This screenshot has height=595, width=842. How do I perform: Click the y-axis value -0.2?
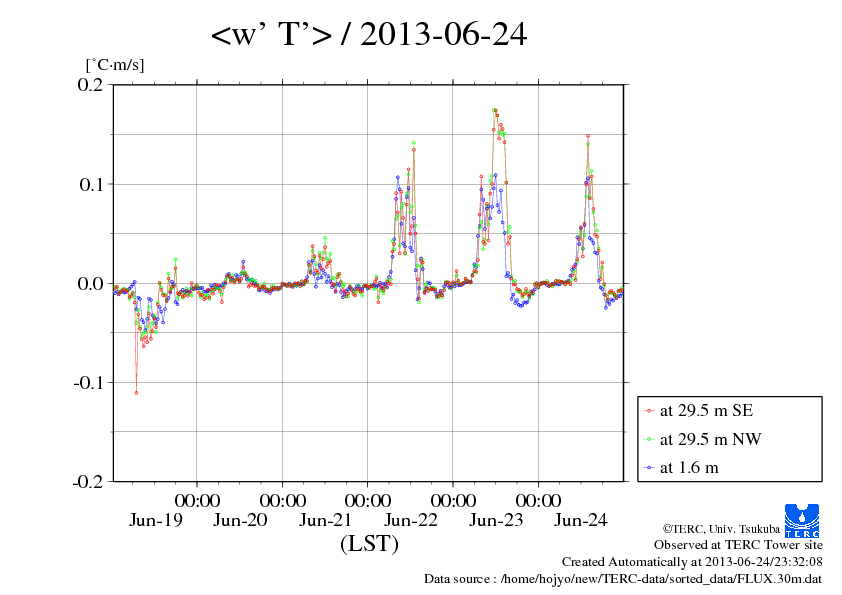tap(88, 482)
